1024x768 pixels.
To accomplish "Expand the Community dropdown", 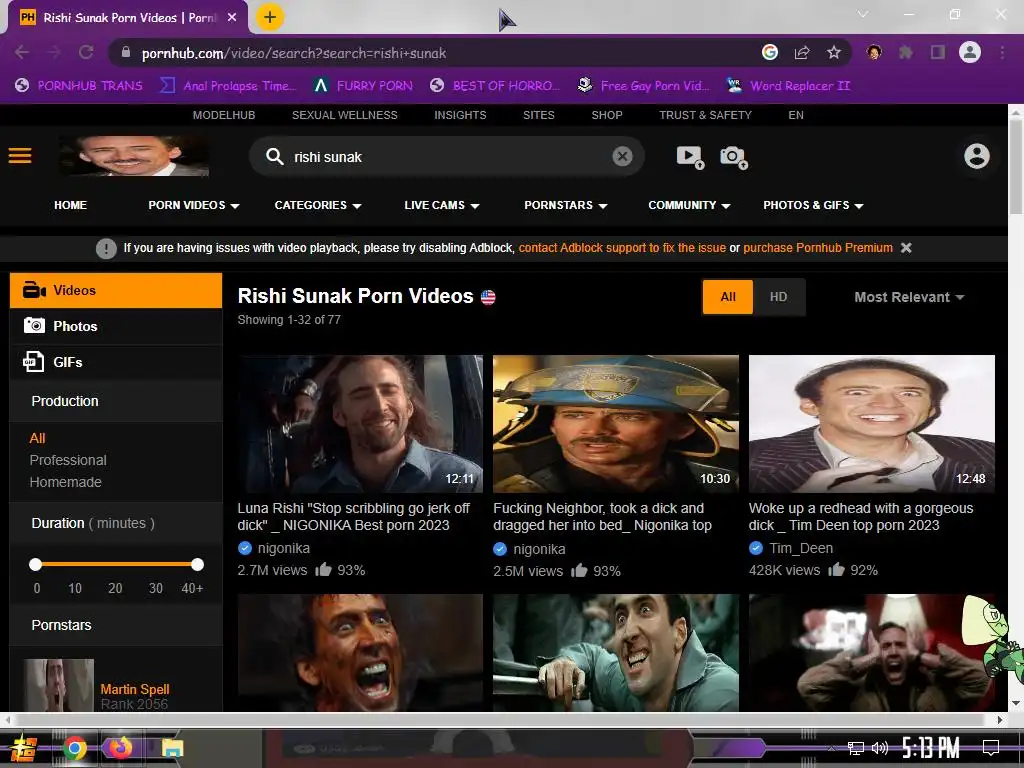I will click(x=689, y=205).
